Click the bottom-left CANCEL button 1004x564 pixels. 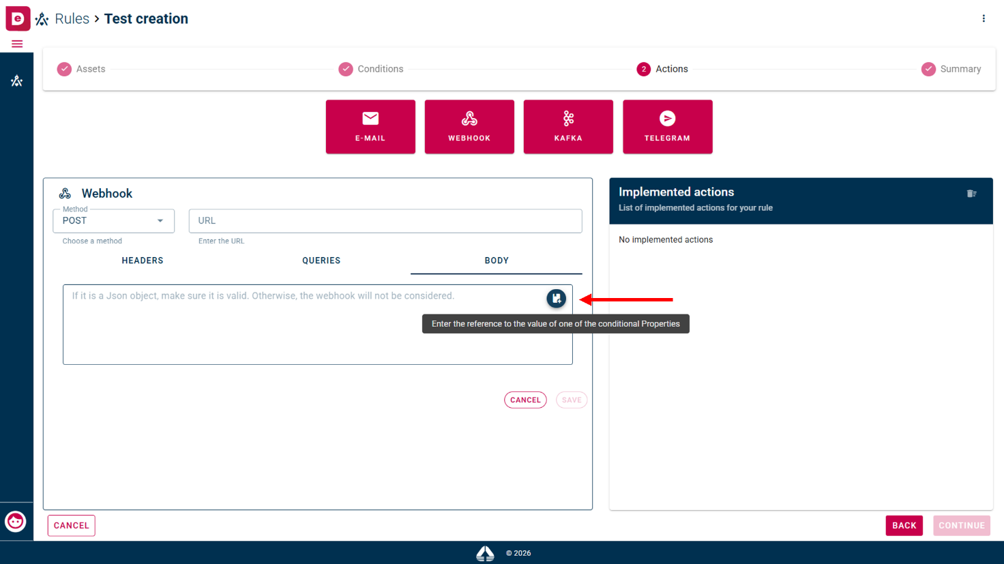pos(71,526)
